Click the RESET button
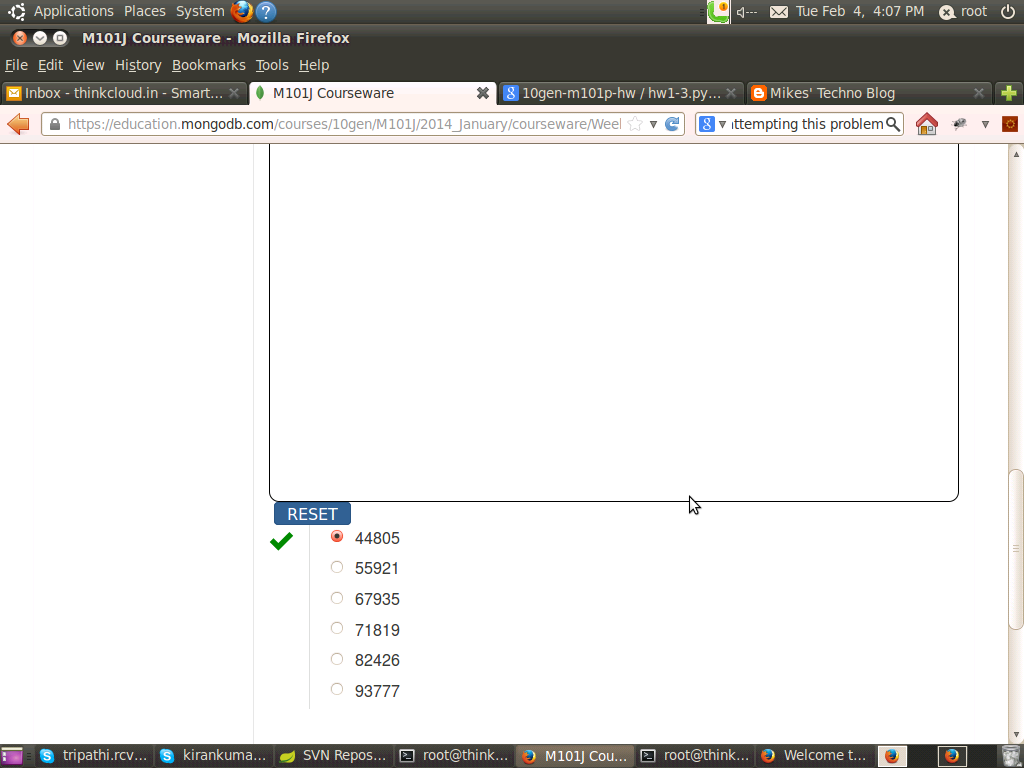Screen dimensions: 1024x768 (x=312, y=514)
